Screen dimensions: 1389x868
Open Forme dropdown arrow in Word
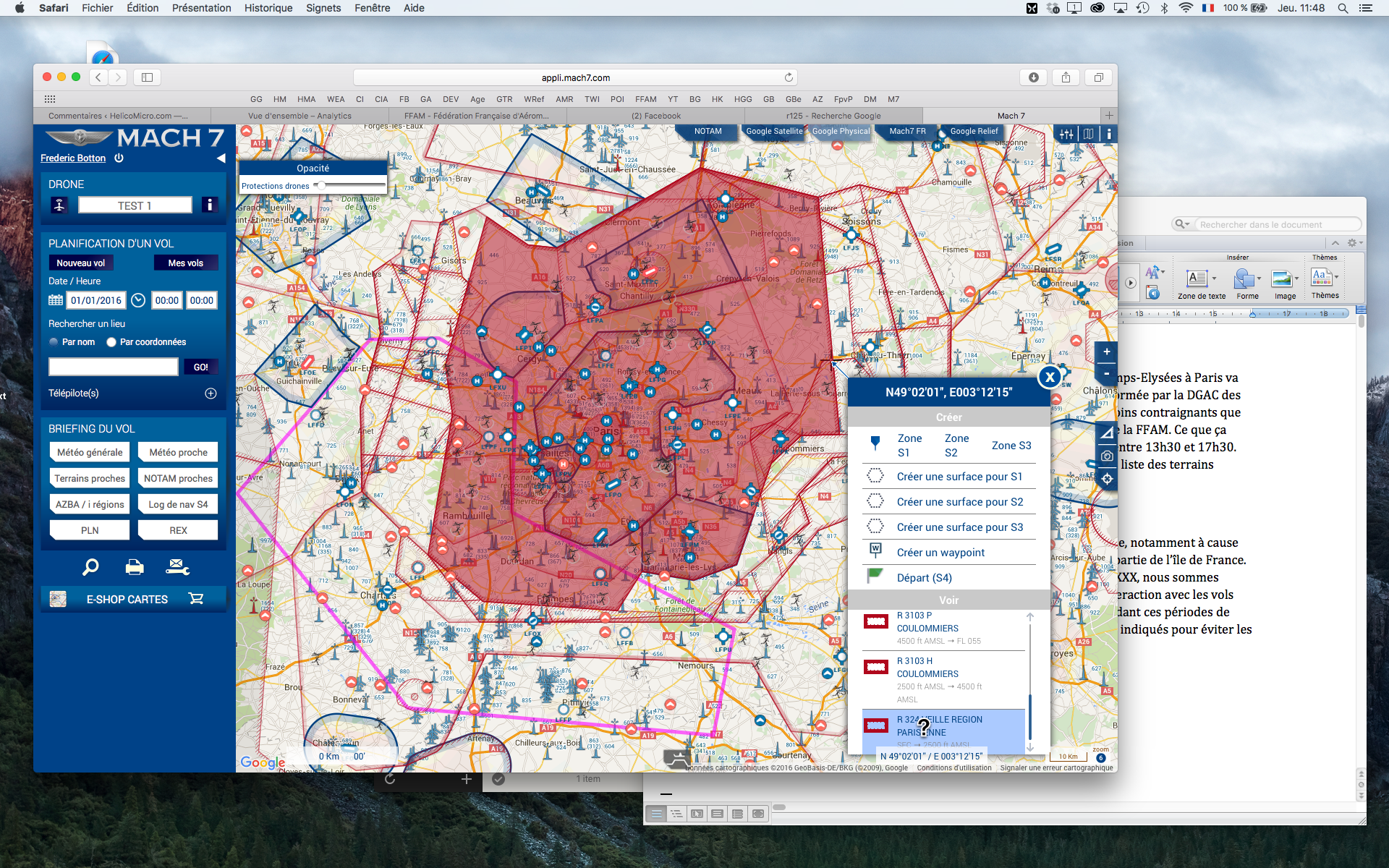(x=1260, y=278)
